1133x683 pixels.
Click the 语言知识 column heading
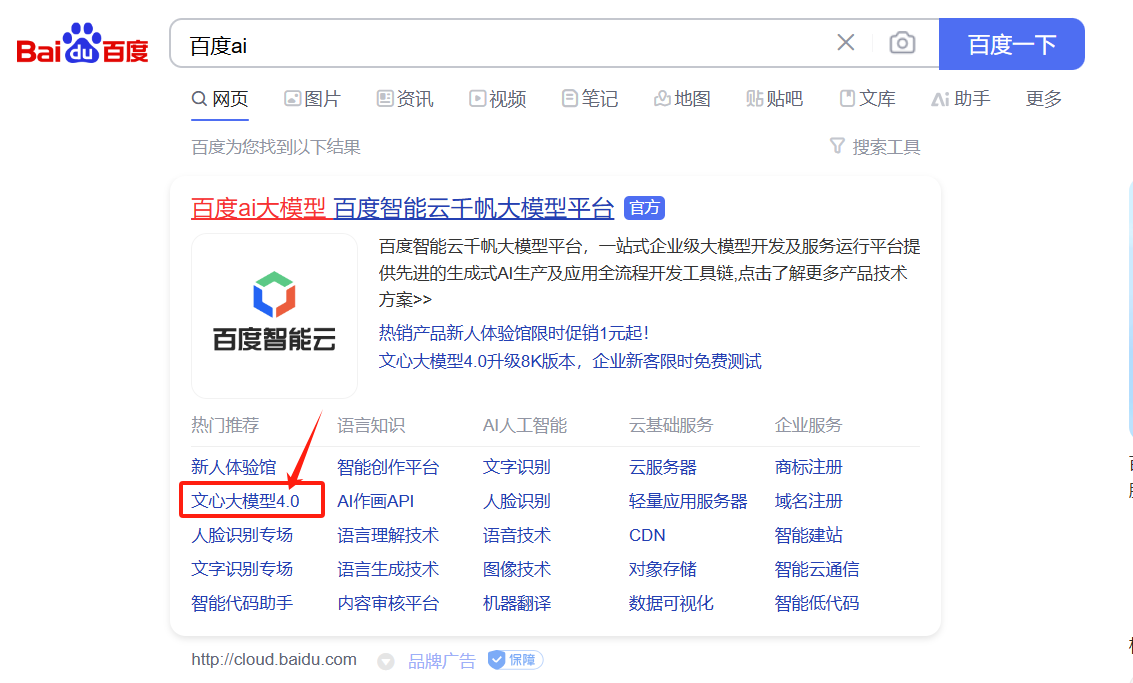[371, 425]
